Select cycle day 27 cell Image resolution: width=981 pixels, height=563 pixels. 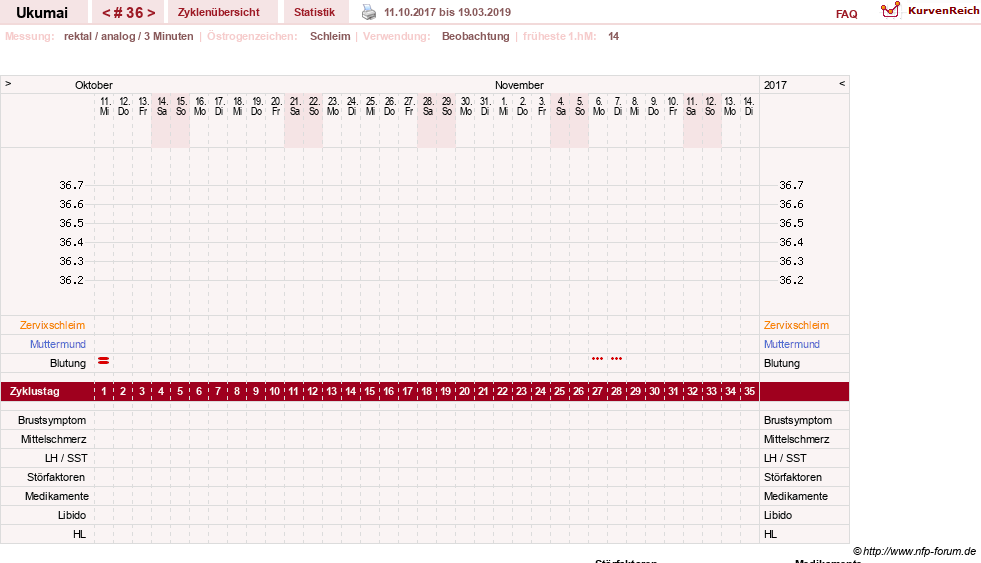pyautogui.click(x=597, y=392)
